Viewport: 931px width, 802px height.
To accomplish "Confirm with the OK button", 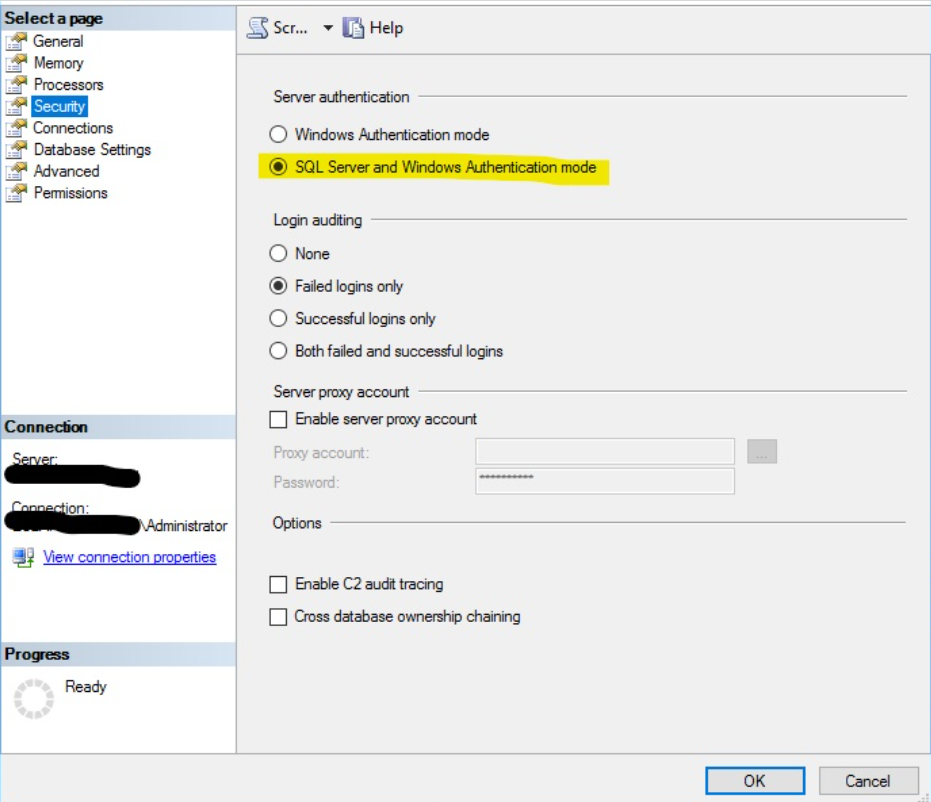I will click(x=755, y=781).
